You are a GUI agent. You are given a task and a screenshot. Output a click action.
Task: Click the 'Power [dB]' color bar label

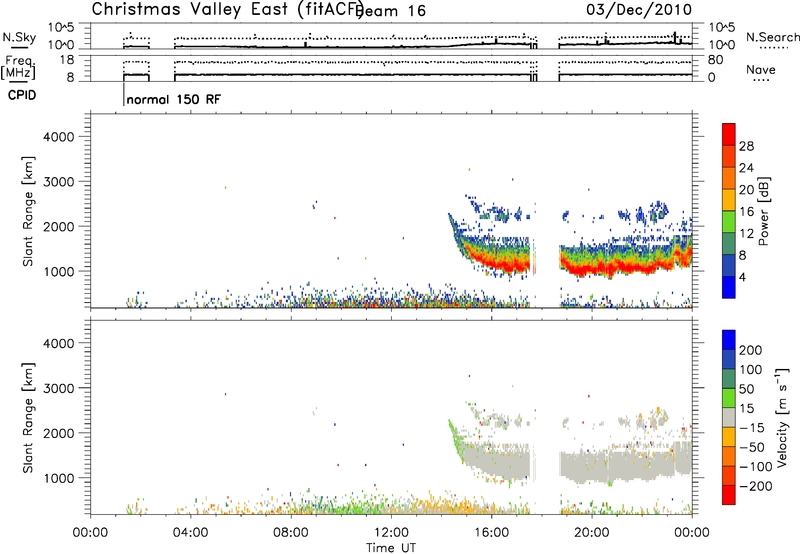coord(764,211)
